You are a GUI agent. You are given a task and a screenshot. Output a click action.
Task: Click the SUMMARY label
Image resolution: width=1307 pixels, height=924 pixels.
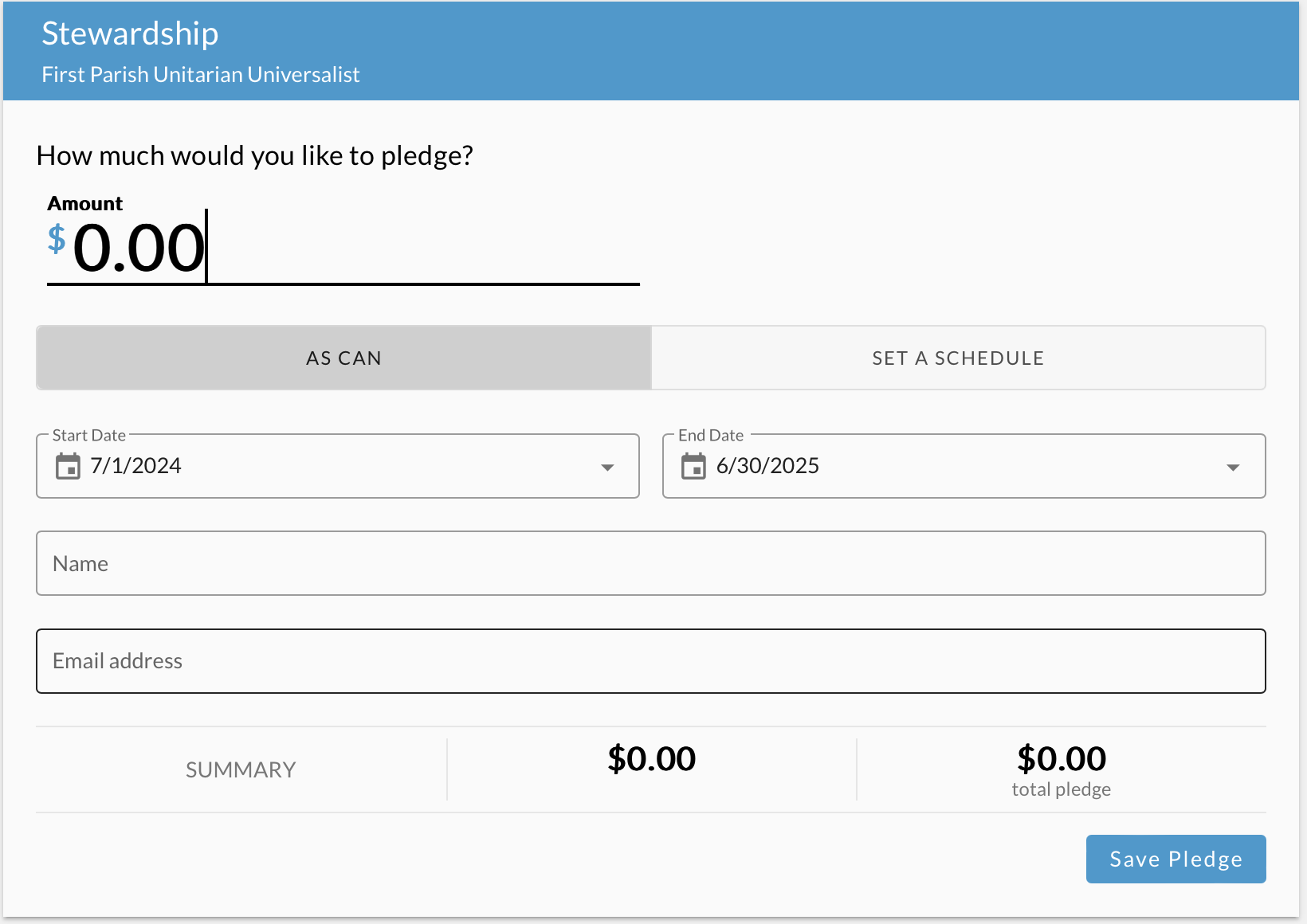point(241,769)
